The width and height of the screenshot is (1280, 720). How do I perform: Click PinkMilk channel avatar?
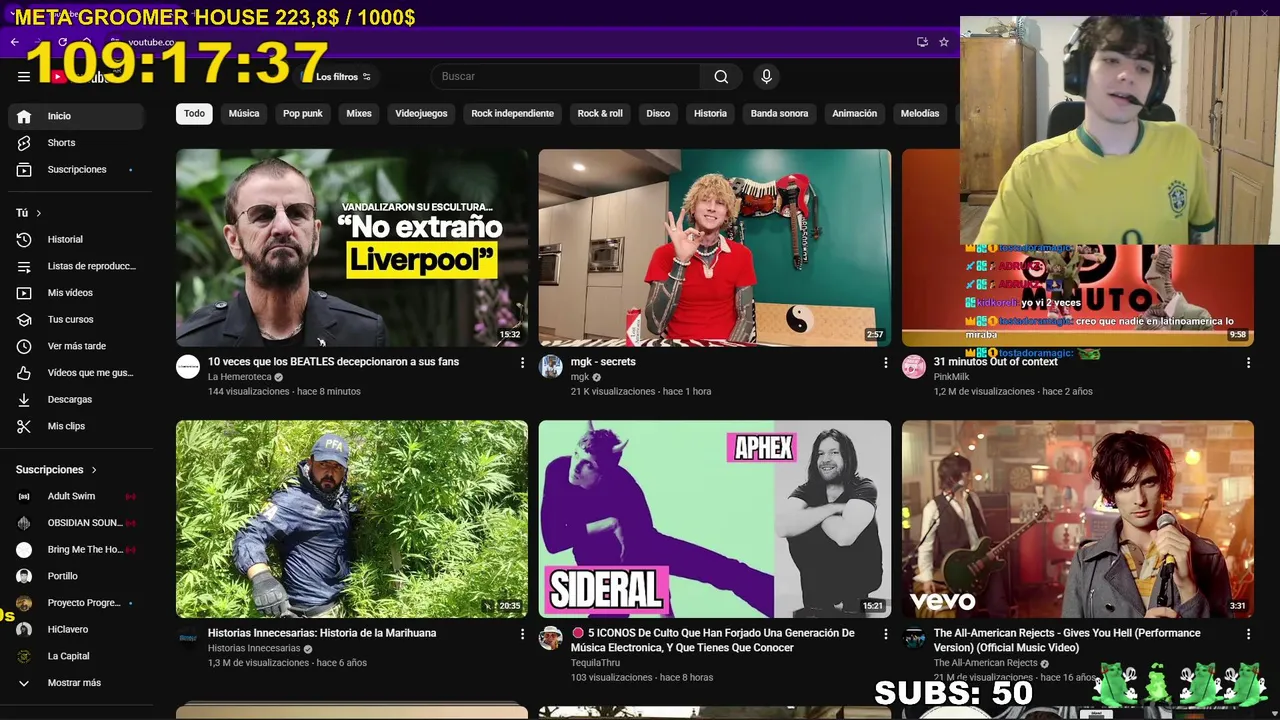click(914, 367)
